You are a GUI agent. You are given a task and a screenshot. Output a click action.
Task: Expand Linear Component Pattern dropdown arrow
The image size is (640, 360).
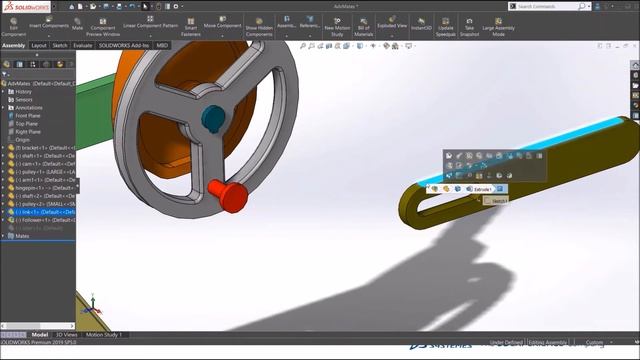(150, 36)
